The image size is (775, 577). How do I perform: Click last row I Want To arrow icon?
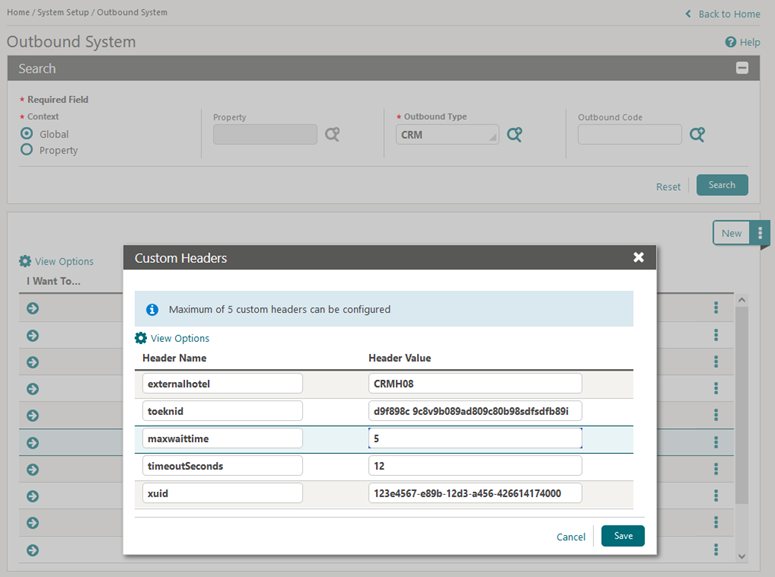(x=33, y=550)
